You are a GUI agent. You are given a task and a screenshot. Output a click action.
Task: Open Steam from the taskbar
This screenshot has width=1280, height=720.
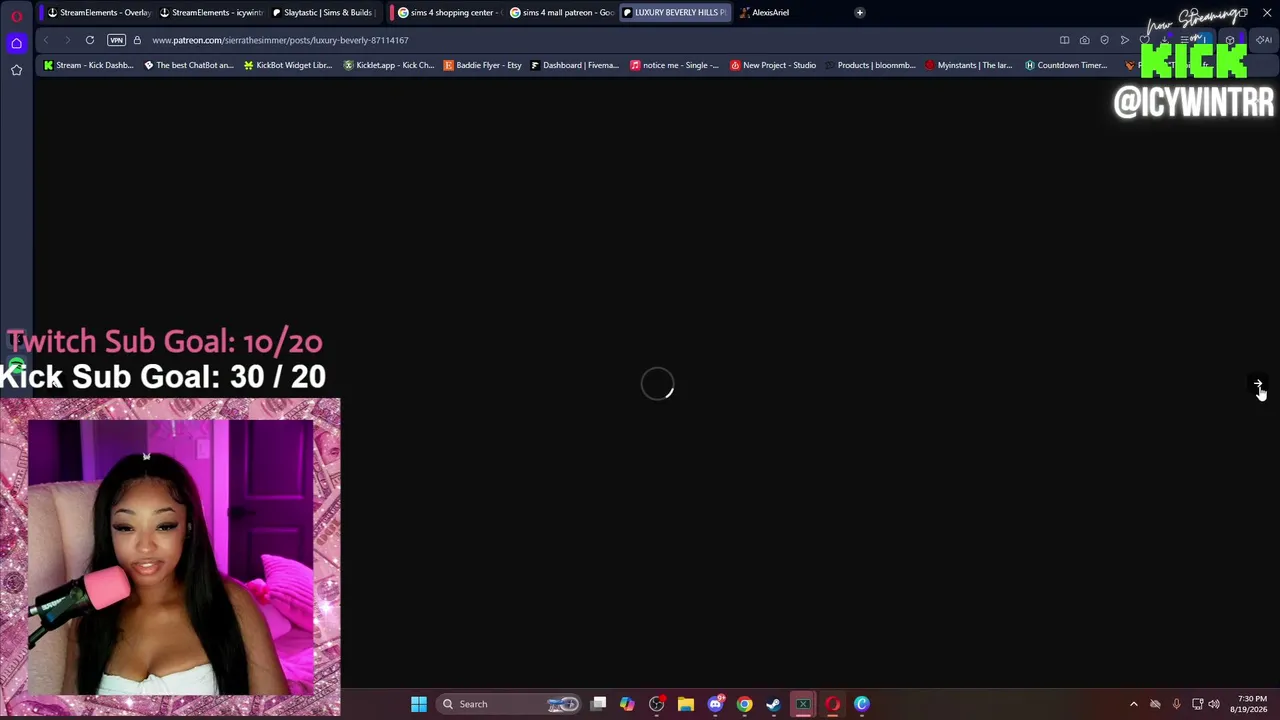[x=773, y=704]
